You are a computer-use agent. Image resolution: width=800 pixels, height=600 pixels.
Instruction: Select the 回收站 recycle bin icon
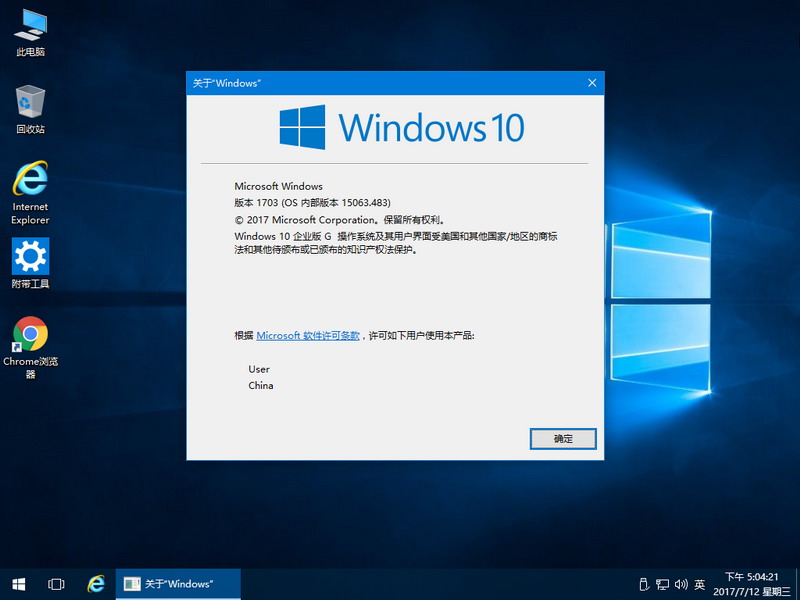coord(31,110)
